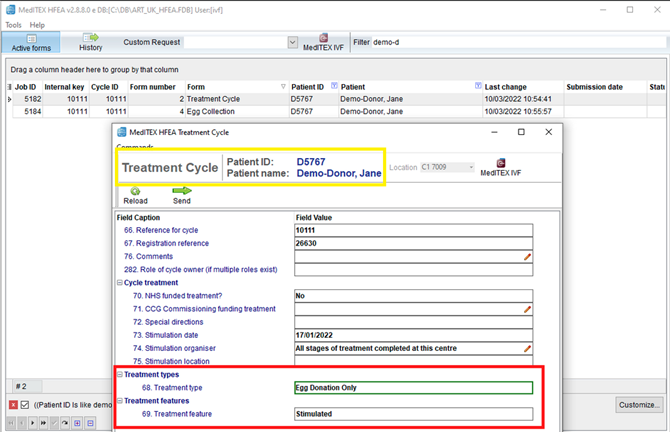670x432 pixels.
Task: Click the curved arrow navigator button
Action: (65, 423)
